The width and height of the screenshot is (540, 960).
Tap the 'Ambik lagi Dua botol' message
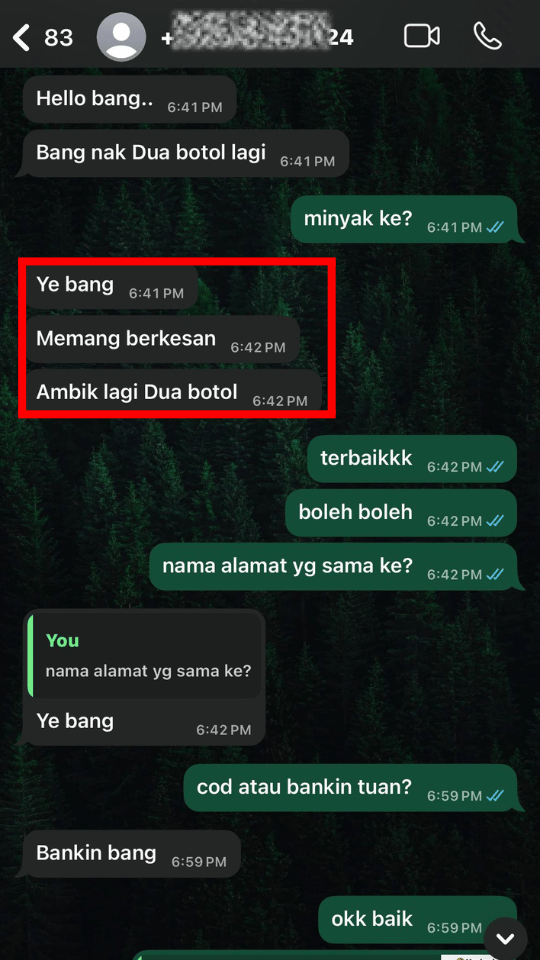click(x=172, y=392)
